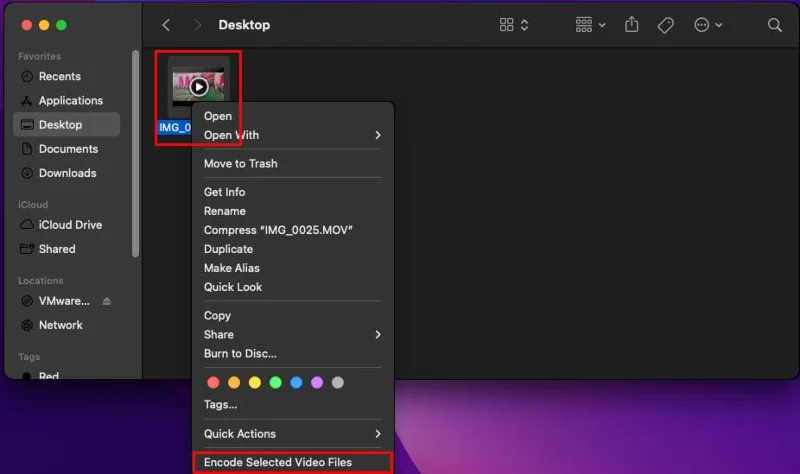Choose Burn to Disc…

(x=292, y=354)
